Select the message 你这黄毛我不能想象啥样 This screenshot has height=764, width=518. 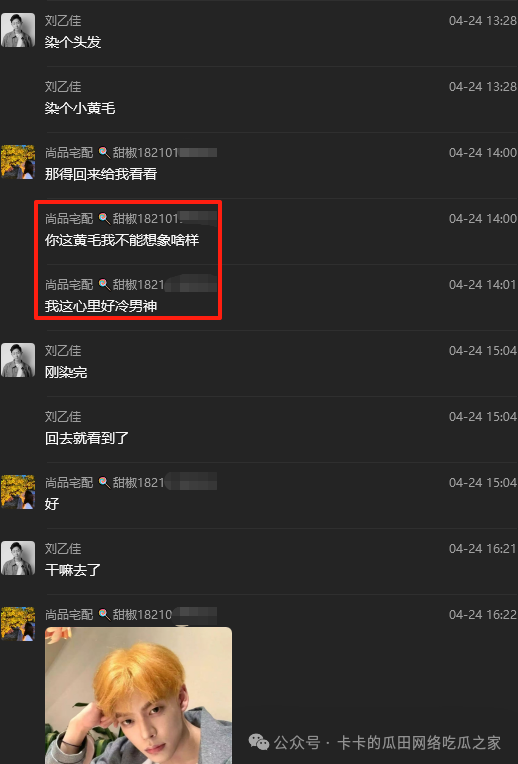tap(122, 240)
